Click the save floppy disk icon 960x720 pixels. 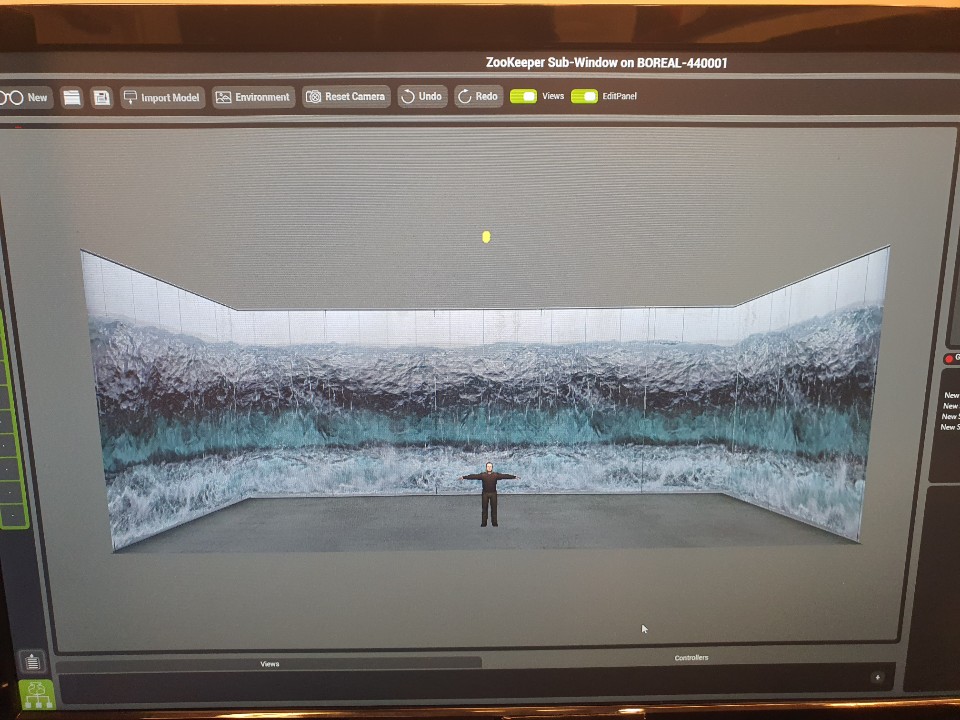pos(101,97)
